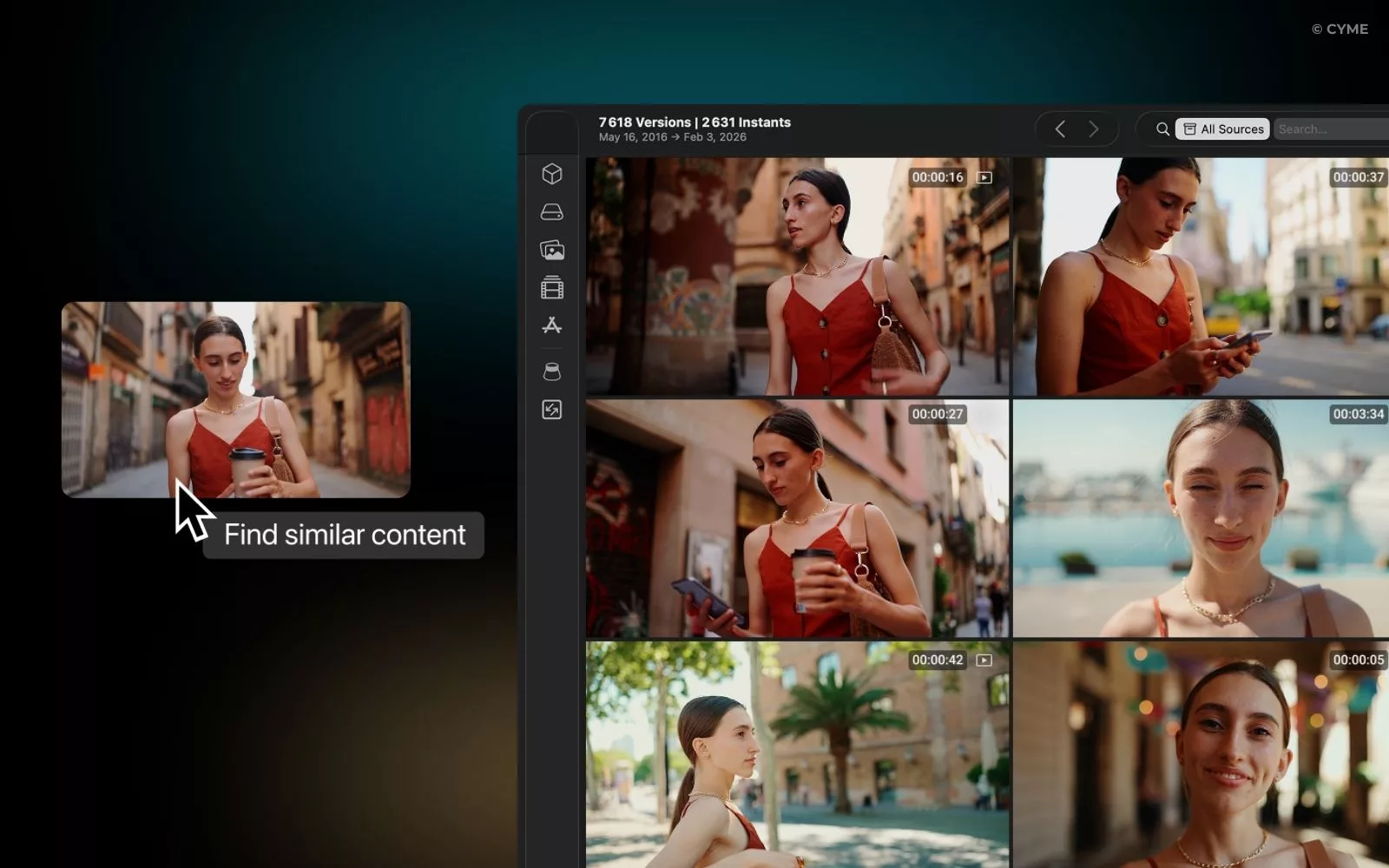Open the All Sources filter

(1222, 129)
